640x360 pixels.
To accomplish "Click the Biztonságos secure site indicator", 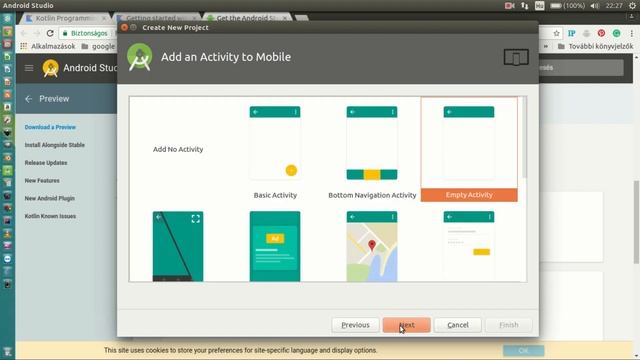I will (85, 33).
